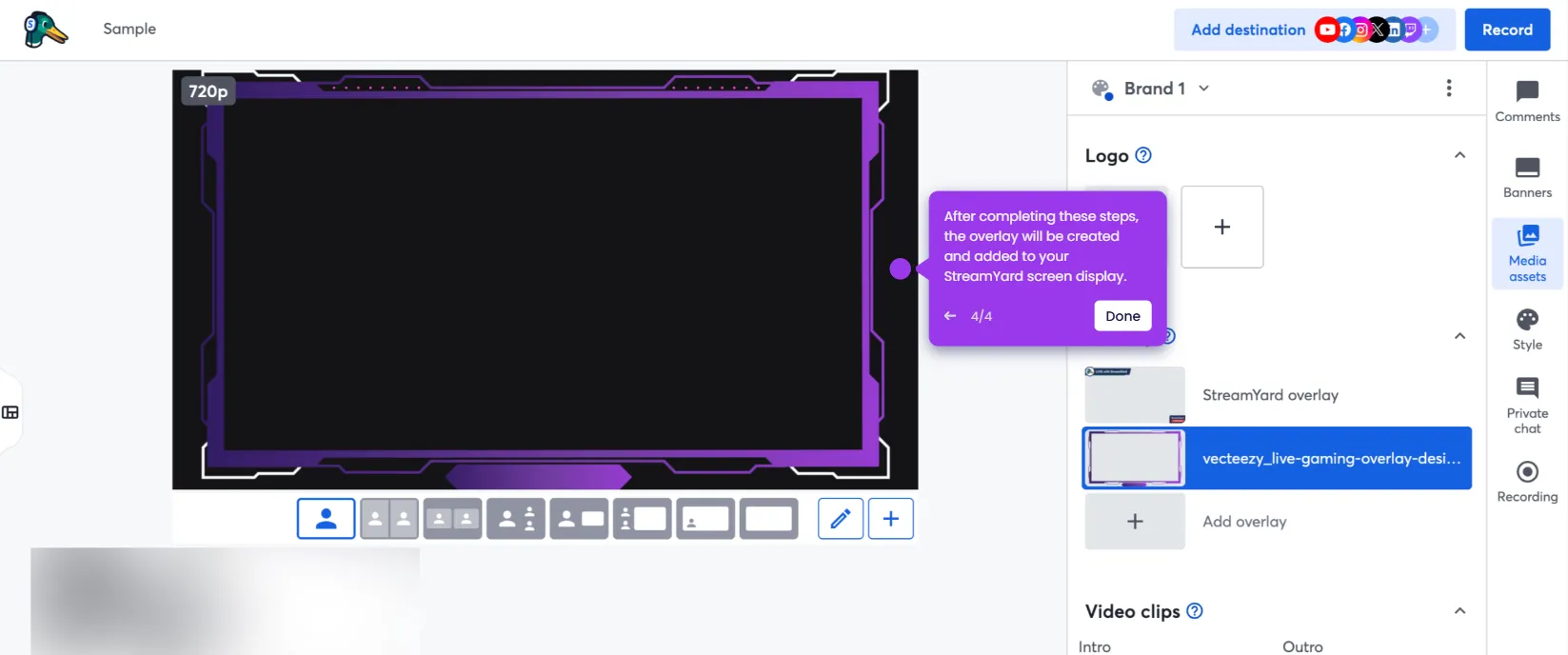This screenshot has height=655, width=1568.
Task: Click the Intro label under Video clips
Action: pos(1095,646)
